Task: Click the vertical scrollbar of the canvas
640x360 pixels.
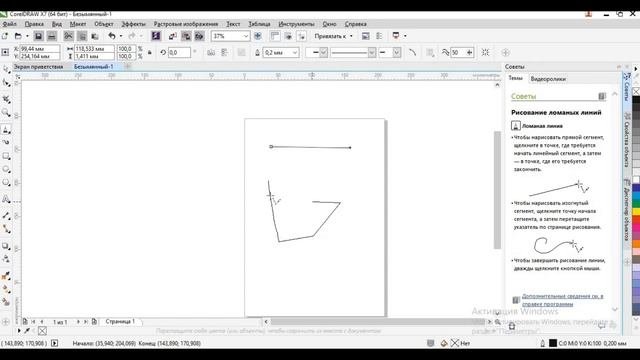Action: [497, 190]
